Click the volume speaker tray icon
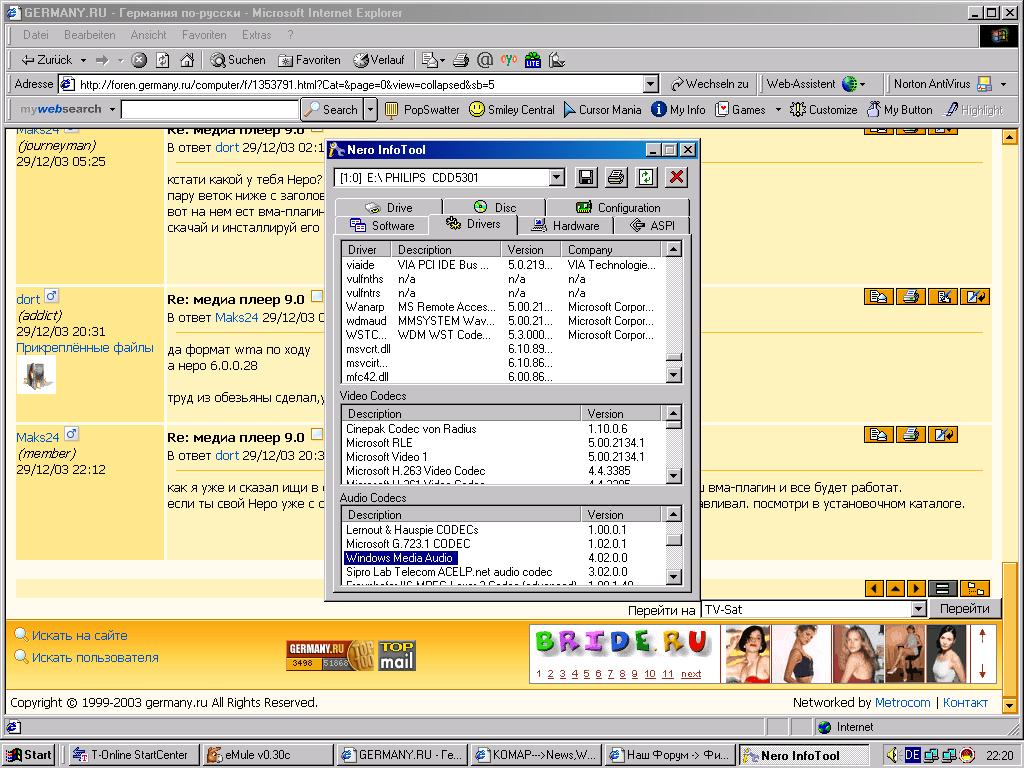Screen dimensions: 1024x768 pyautogui.click(x=893, y=755)
